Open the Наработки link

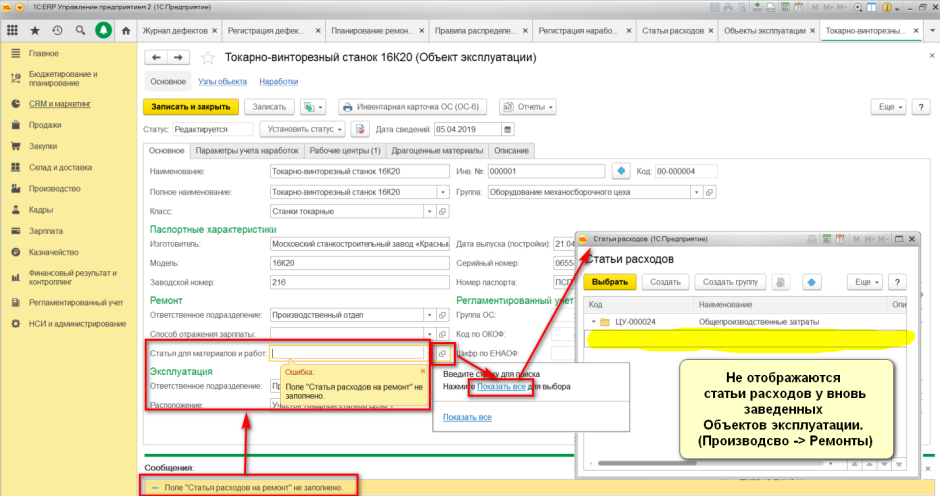(279, 82)
